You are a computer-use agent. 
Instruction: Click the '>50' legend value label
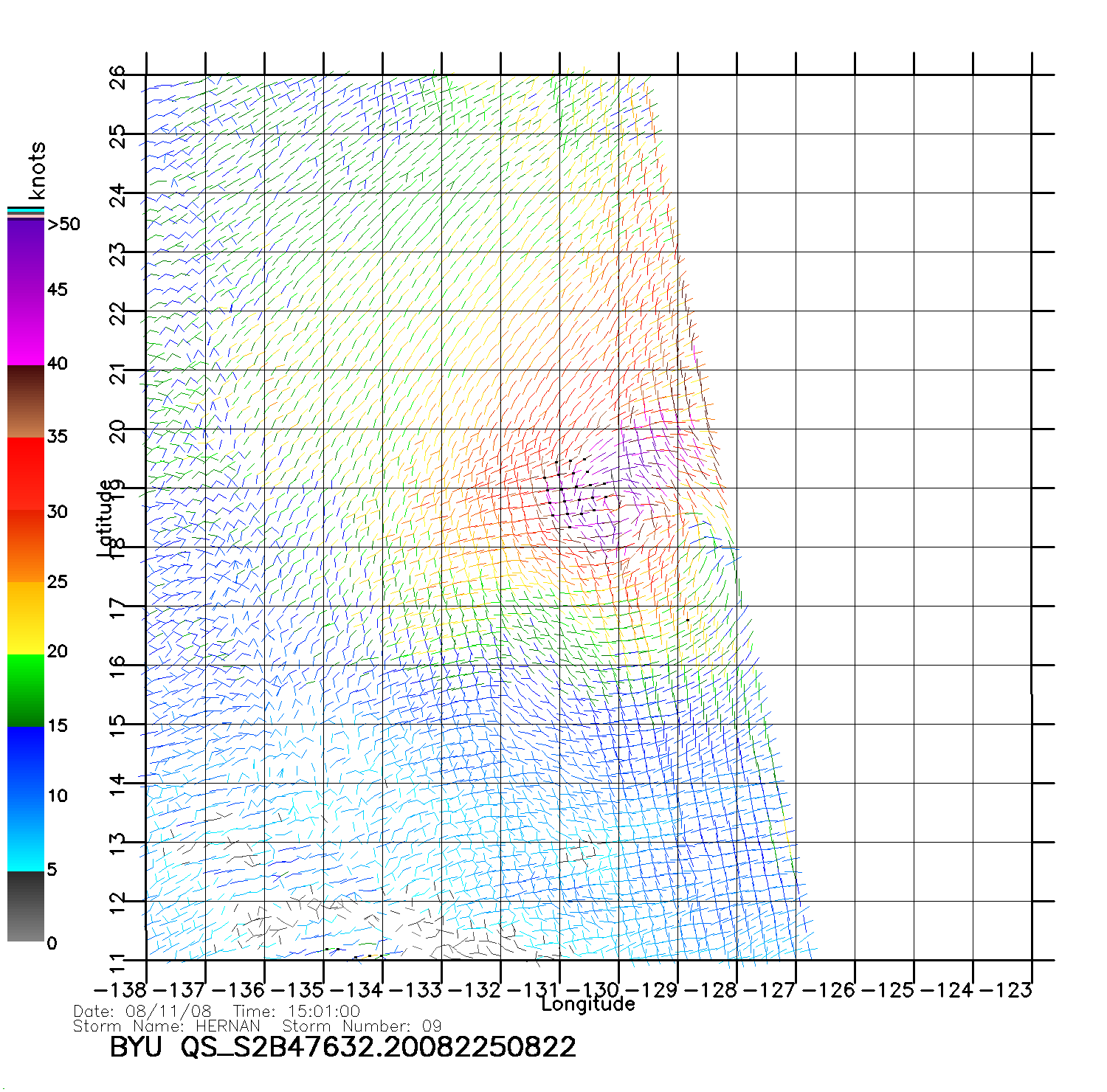click(x=63, y=224)
